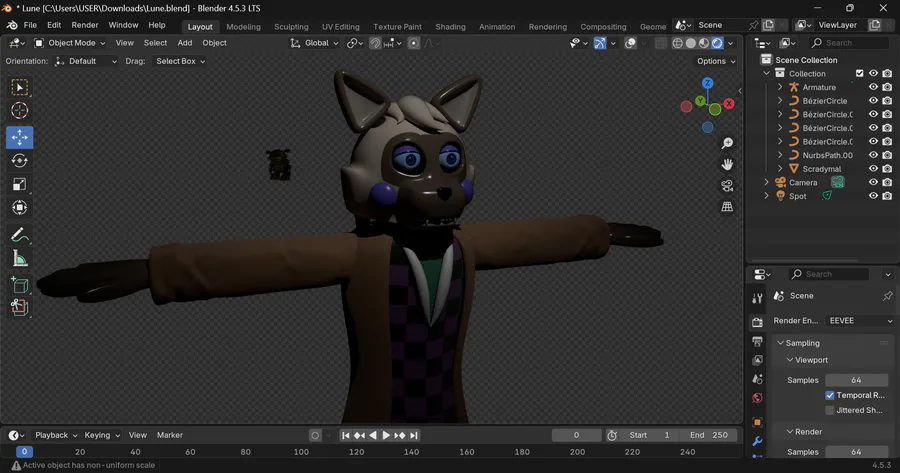Disable Temporal Reprojection checkbox
900x473 pixels.
[x=830, y=395]
